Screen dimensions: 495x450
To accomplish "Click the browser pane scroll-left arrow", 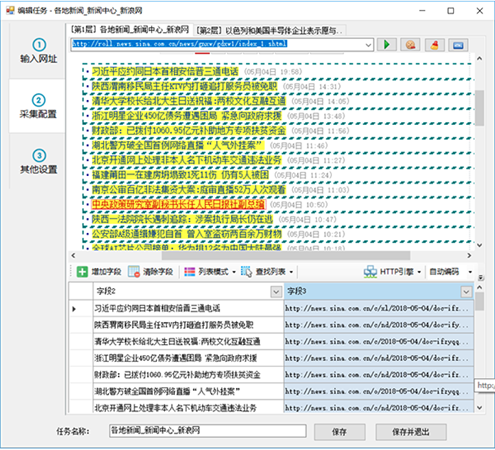I will pos(74,255).
